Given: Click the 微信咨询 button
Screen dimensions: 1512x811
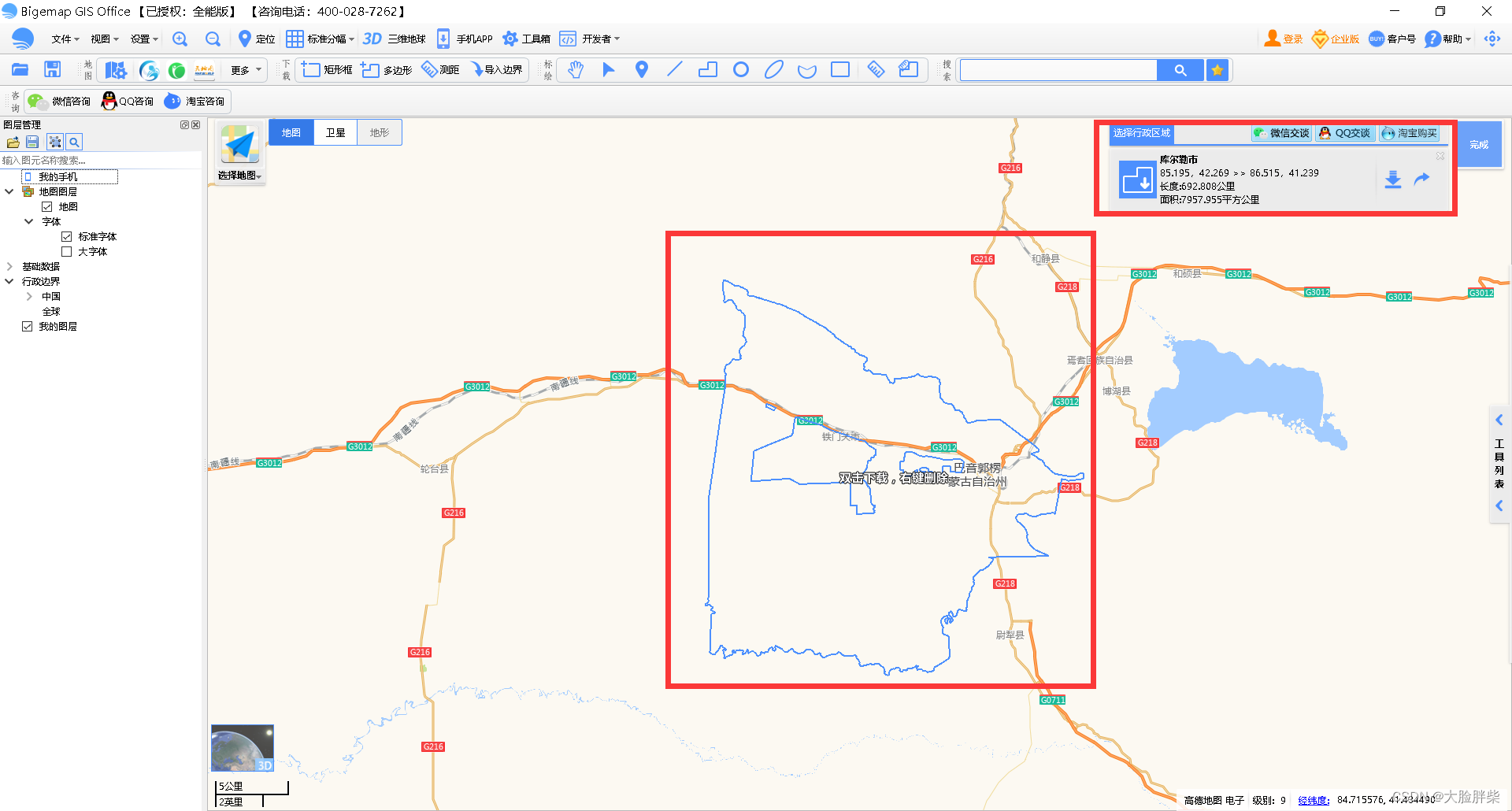Looking at the screenshot, I should click(59, 101).
